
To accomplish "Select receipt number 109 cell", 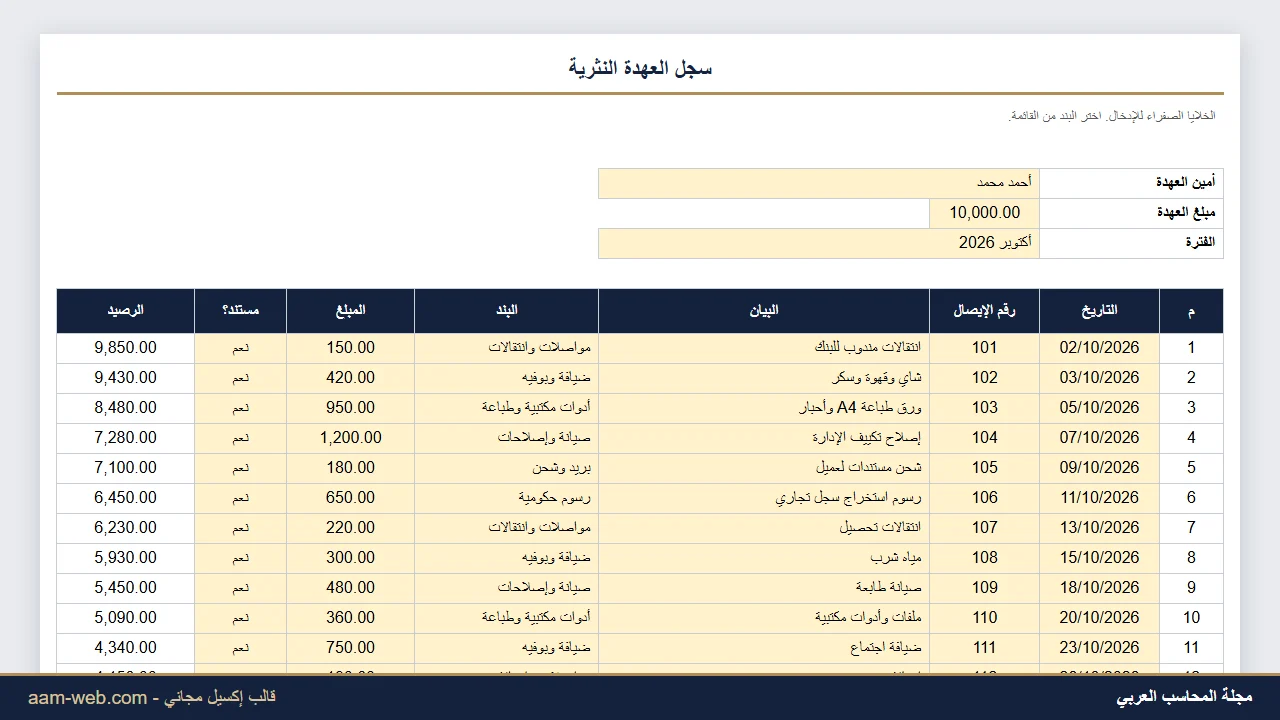I will point(985,588).
